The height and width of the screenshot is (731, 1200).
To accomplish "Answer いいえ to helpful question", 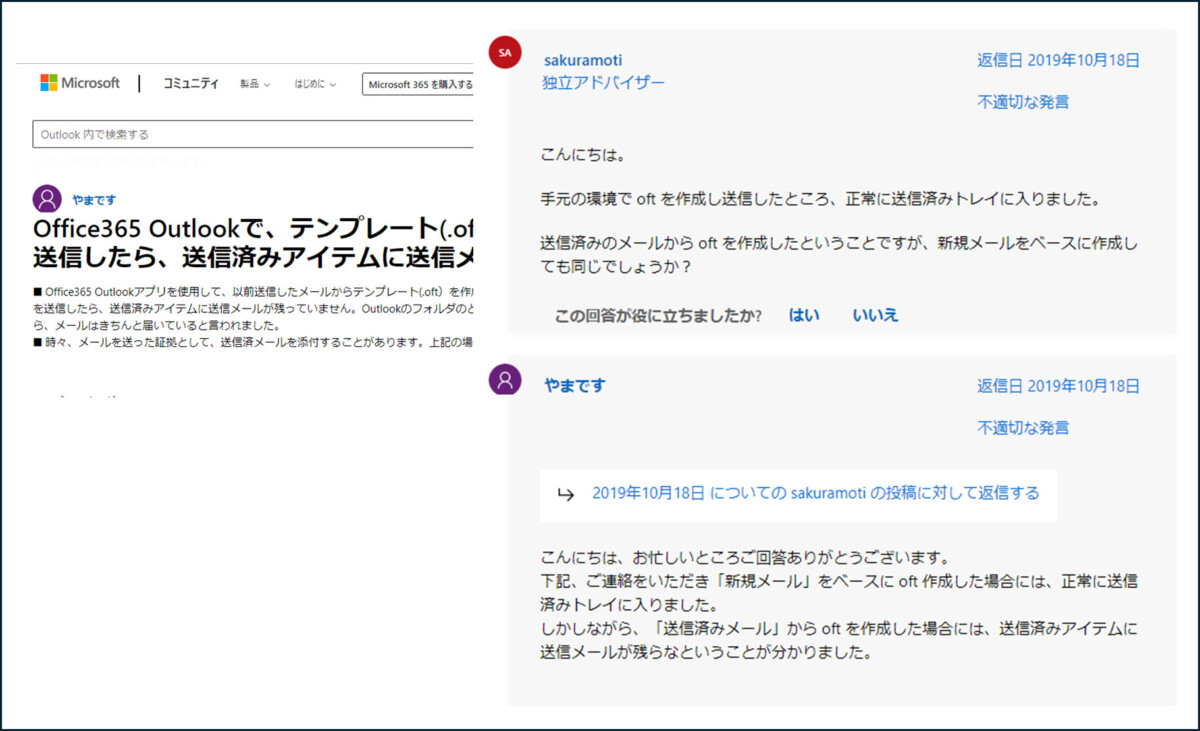I will click(875, 315).
